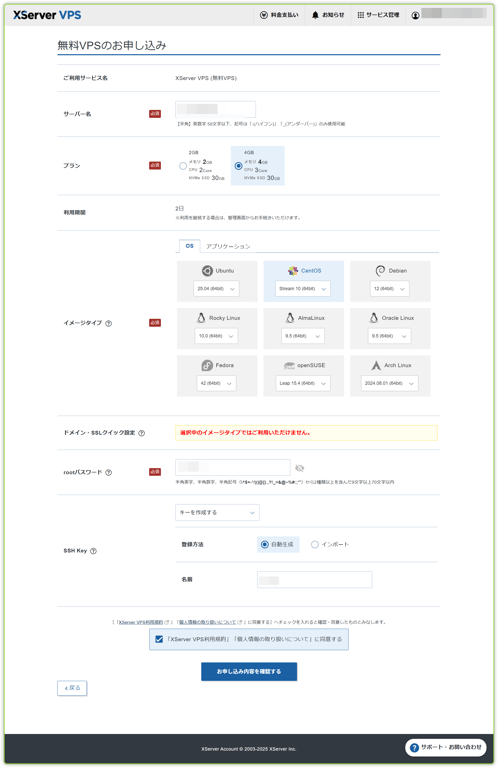Click the 戻る back button
Image resolution: width=498 pixels, height=768 pixels.
[72, 688]
